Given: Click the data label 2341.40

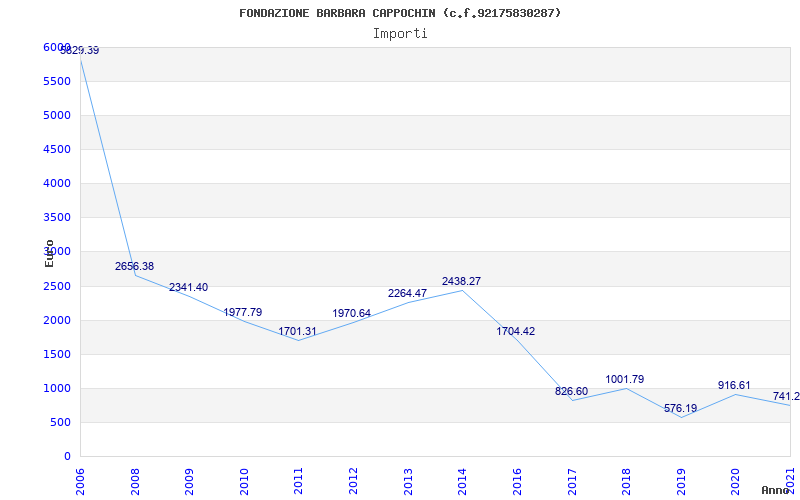Looking at the screenshot, I should (x=188, y=287).
